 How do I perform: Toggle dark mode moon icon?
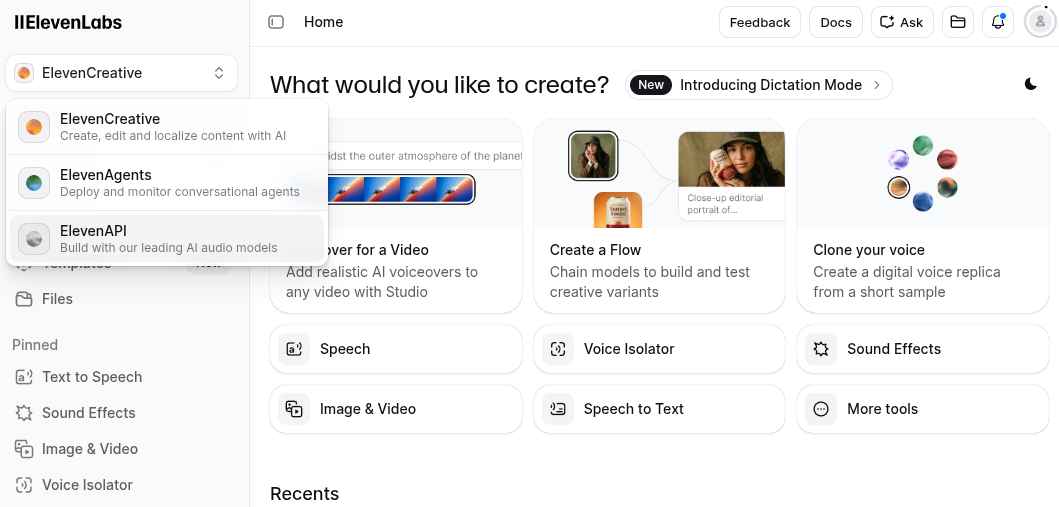click(1031, 84)
